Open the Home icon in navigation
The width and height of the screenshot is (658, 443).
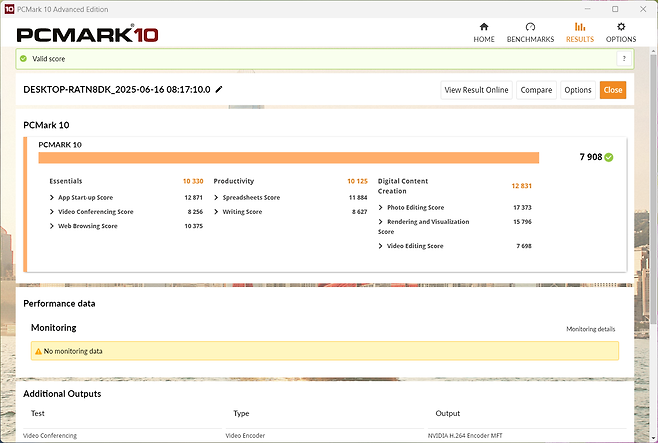484,27
